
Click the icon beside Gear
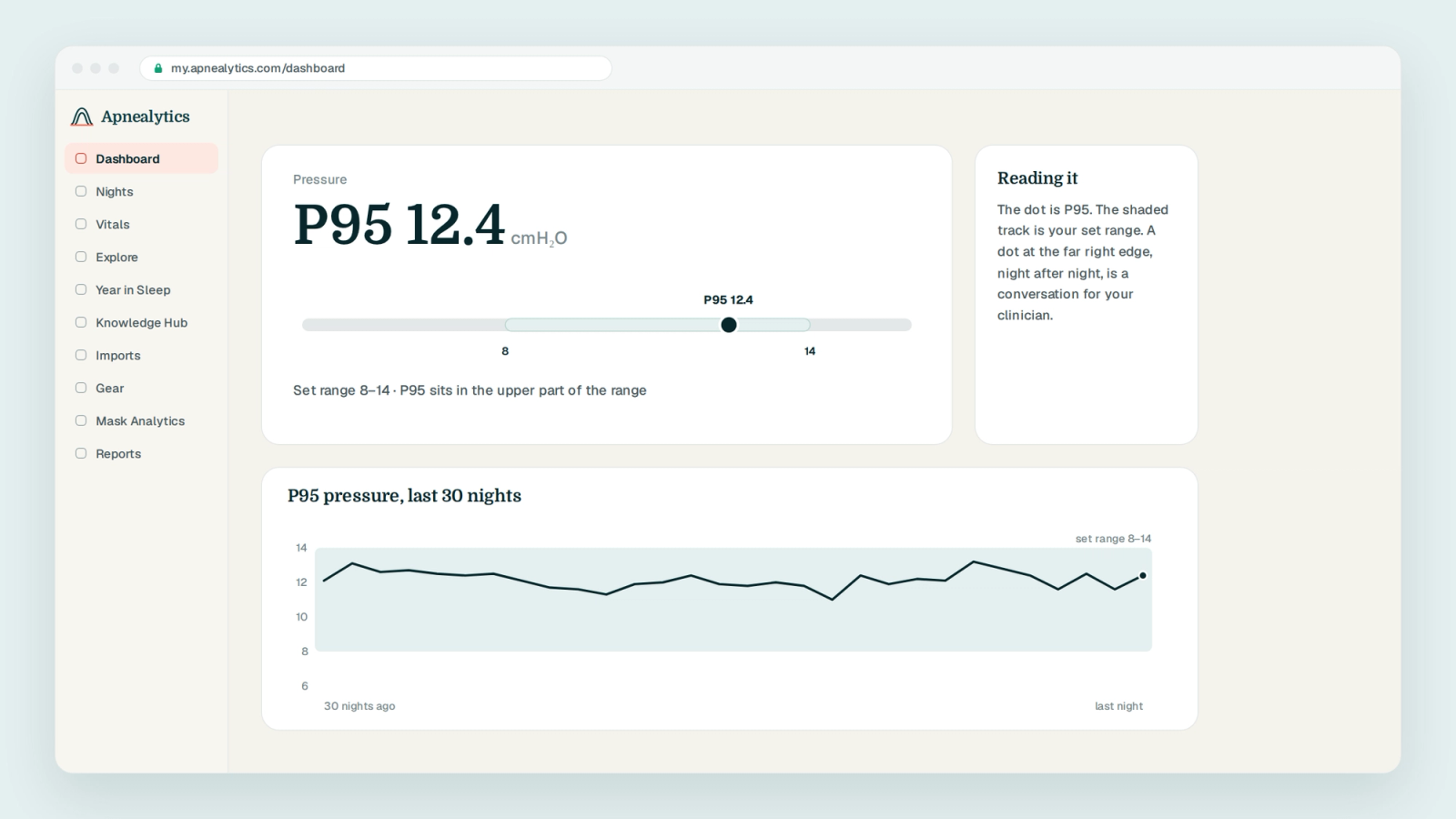pos(81,388)
